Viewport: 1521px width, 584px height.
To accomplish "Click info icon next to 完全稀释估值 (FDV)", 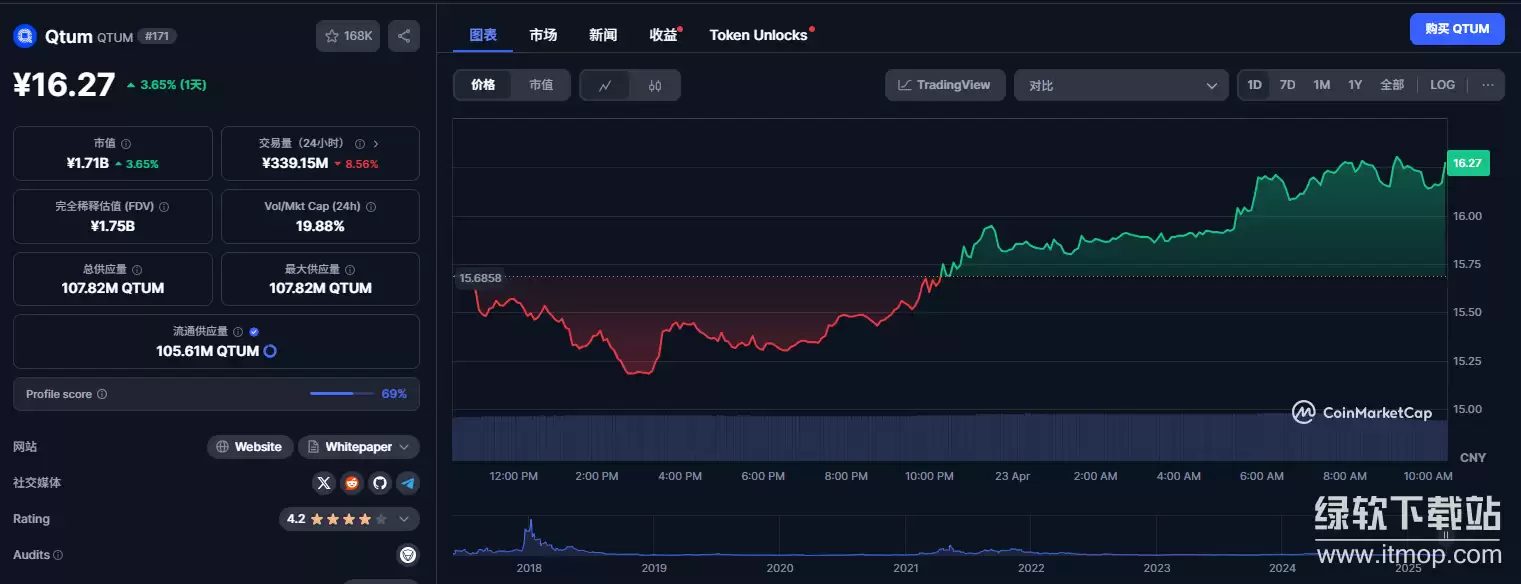I will pos(164,207).
